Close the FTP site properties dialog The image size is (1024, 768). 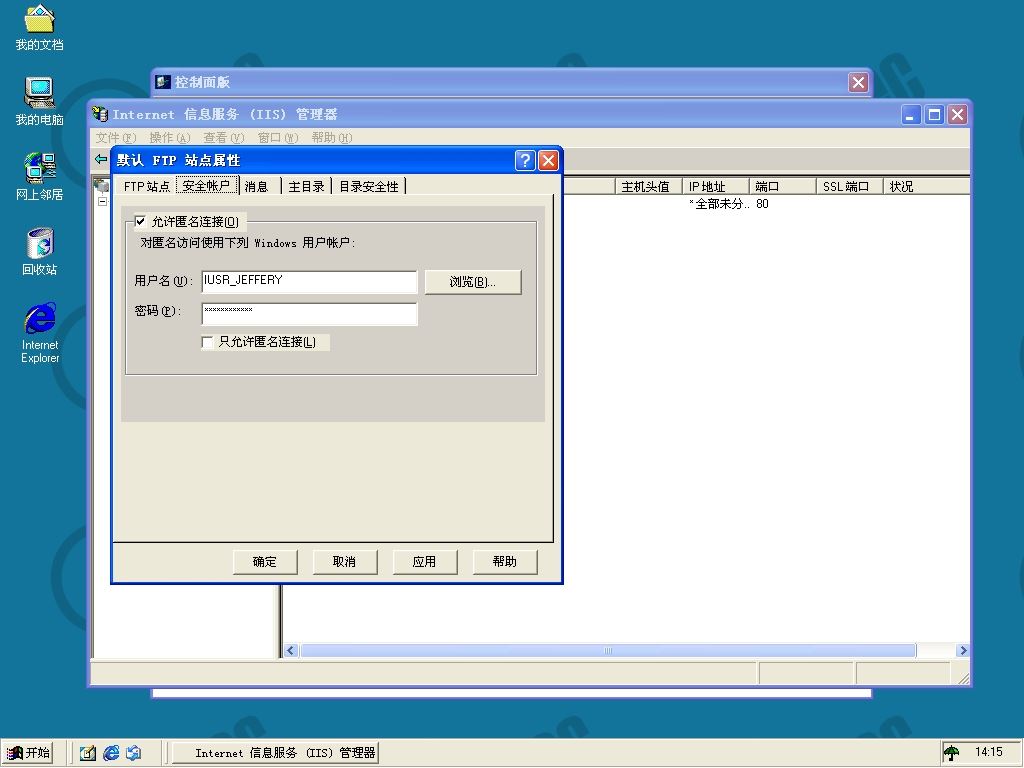click(549, 160)
